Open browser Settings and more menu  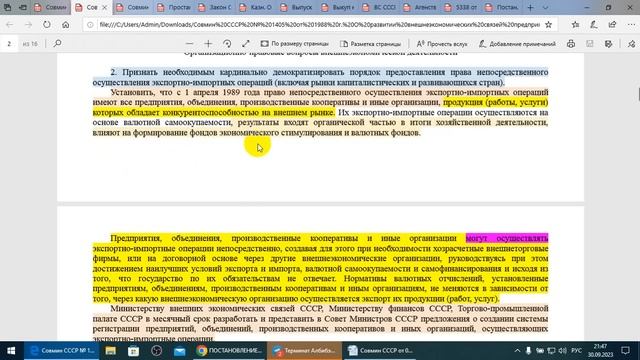(x=631, y=25)
